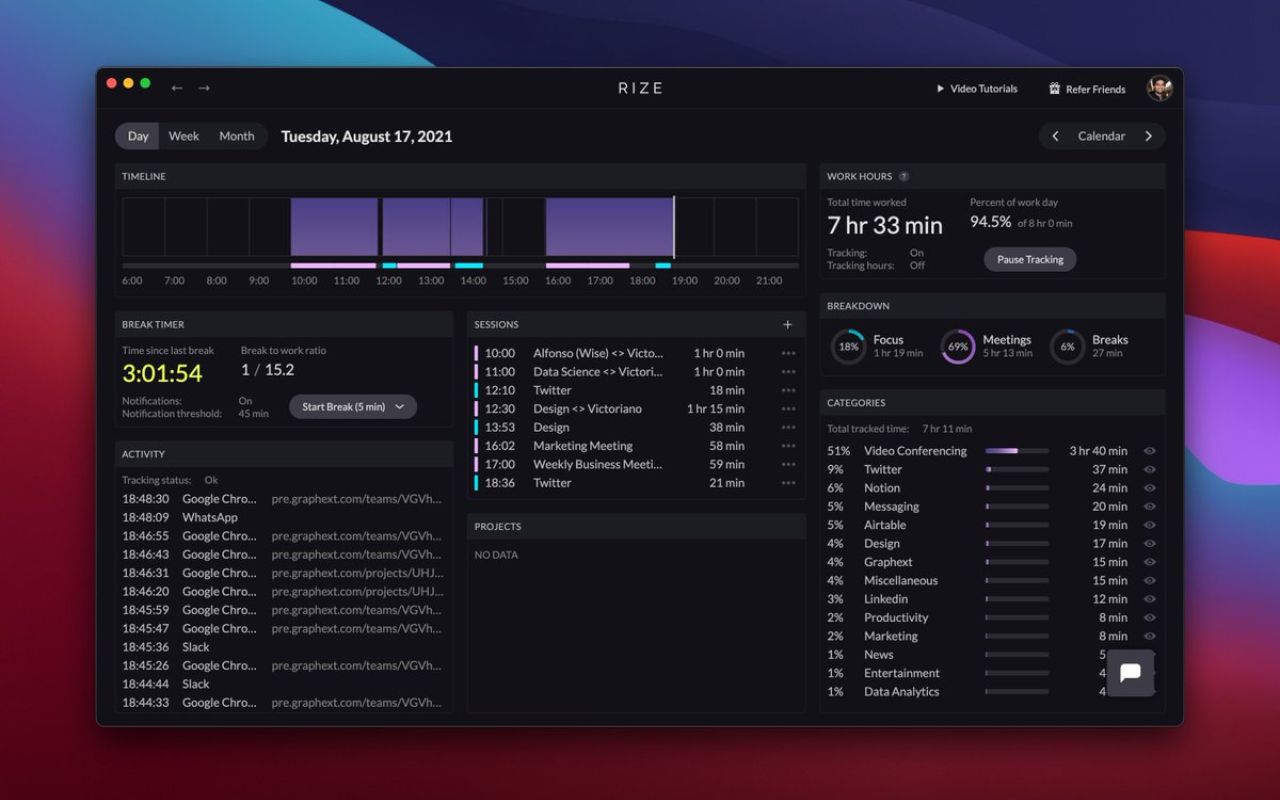Select the 12:10 Twitter session row
1280x800 pixels.
point(636,390)
